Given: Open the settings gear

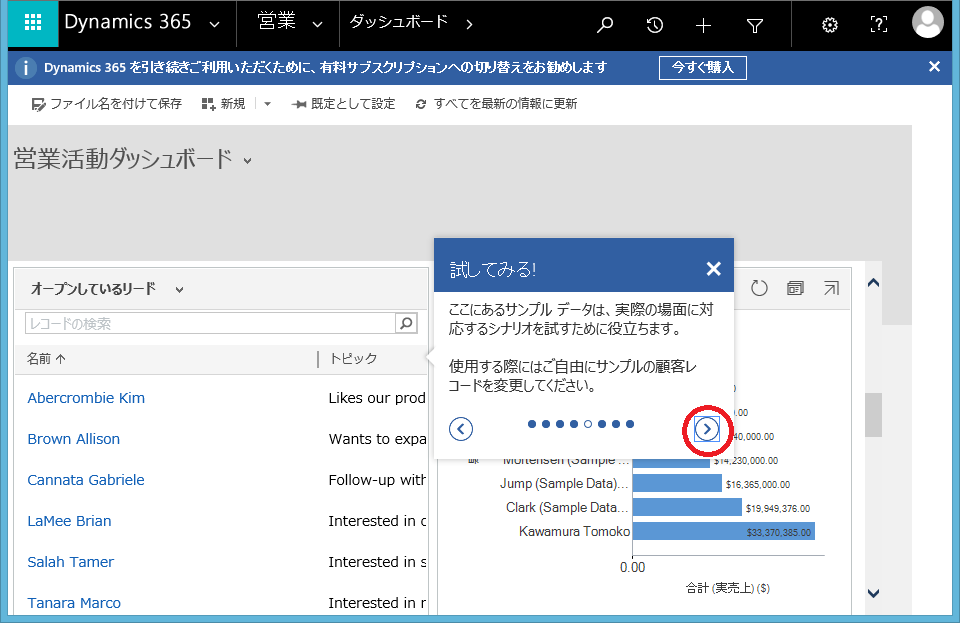Looking at the screenshot, I should pyautogui.click(x=830, y=25).
